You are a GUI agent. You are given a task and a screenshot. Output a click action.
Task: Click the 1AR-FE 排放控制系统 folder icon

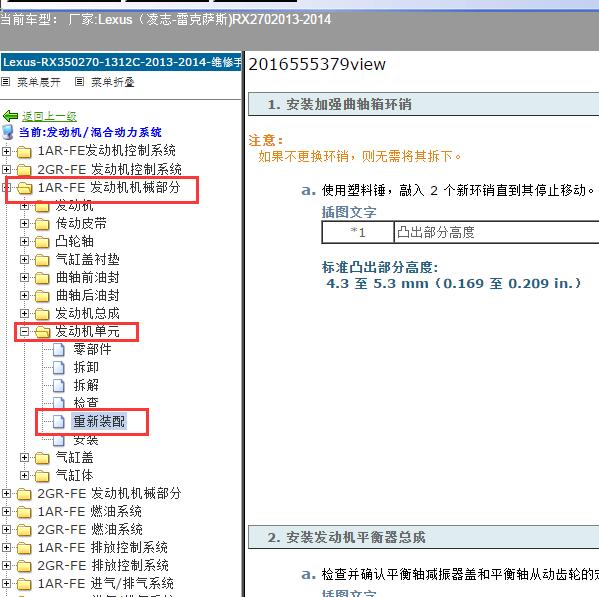pyautogui.click(x=24, y=548)
